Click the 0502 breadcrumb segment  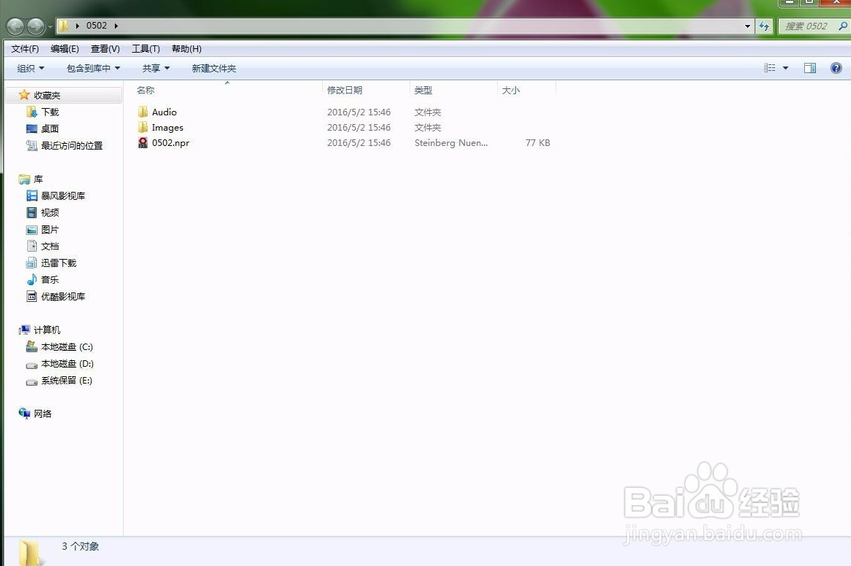pos(97,26)
